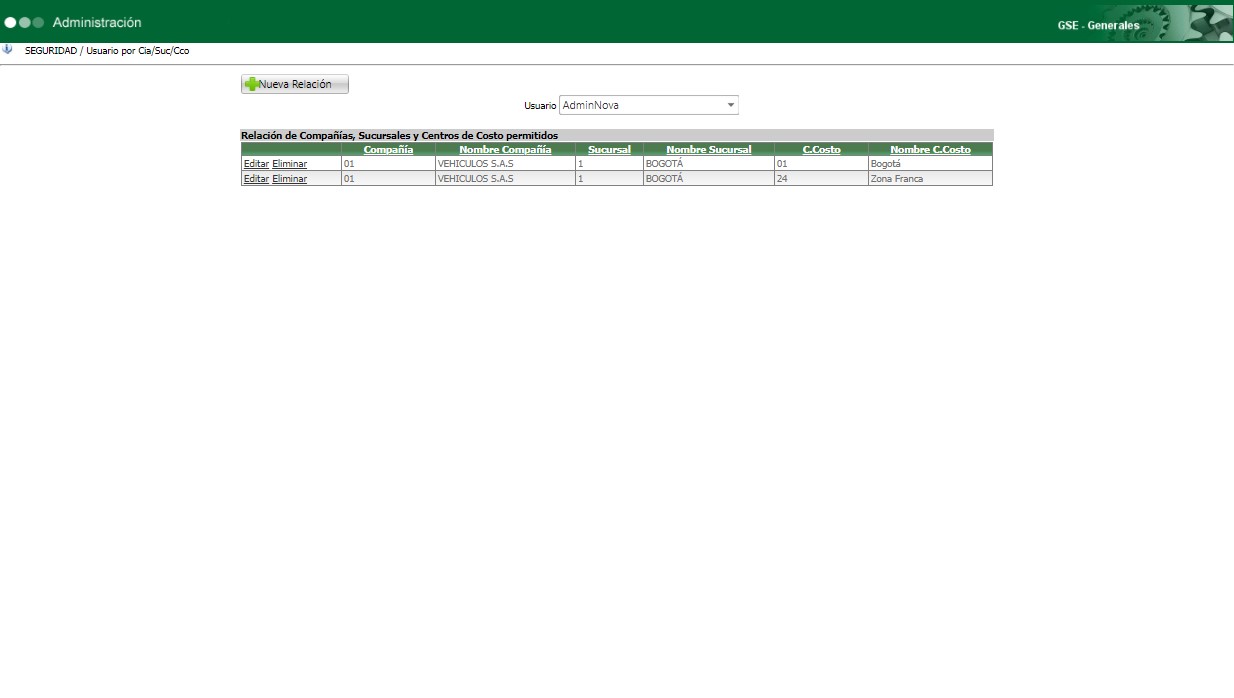Viewport: 1234px width, 698px height.
Task: Click the SEGURIDAD / Usuario por Cia/Suc/Cco breadcrumb
Action: pyautogui.click(x=107, y=50)
